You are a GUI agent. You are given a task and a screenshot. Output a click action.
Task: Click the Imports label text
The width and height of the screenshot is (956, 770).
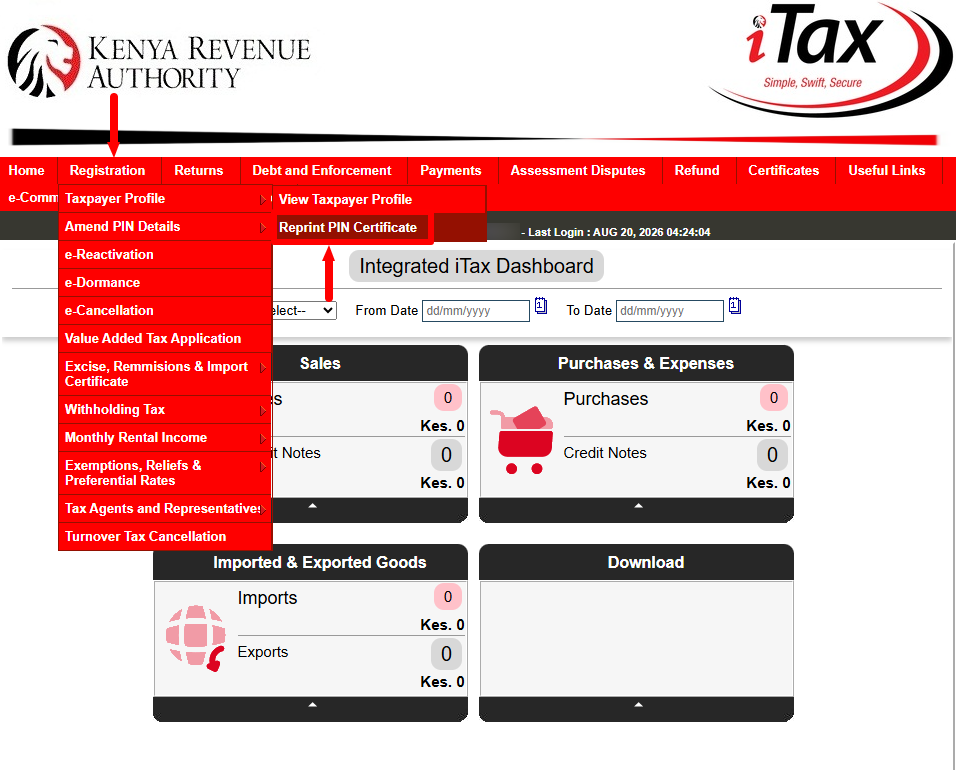(267, 598)
